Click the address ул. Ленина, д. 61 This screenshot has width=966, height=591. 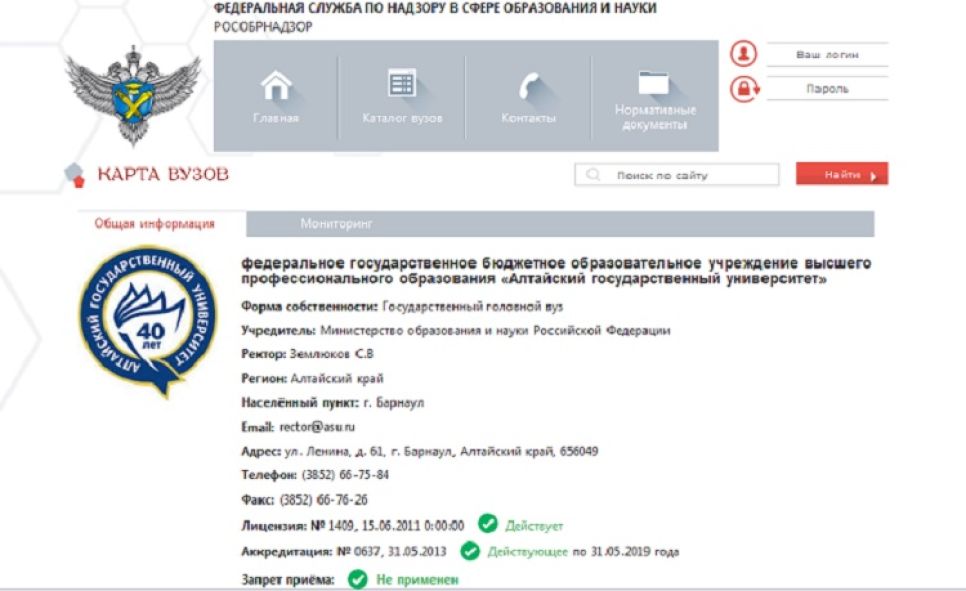tap(333, 451)
